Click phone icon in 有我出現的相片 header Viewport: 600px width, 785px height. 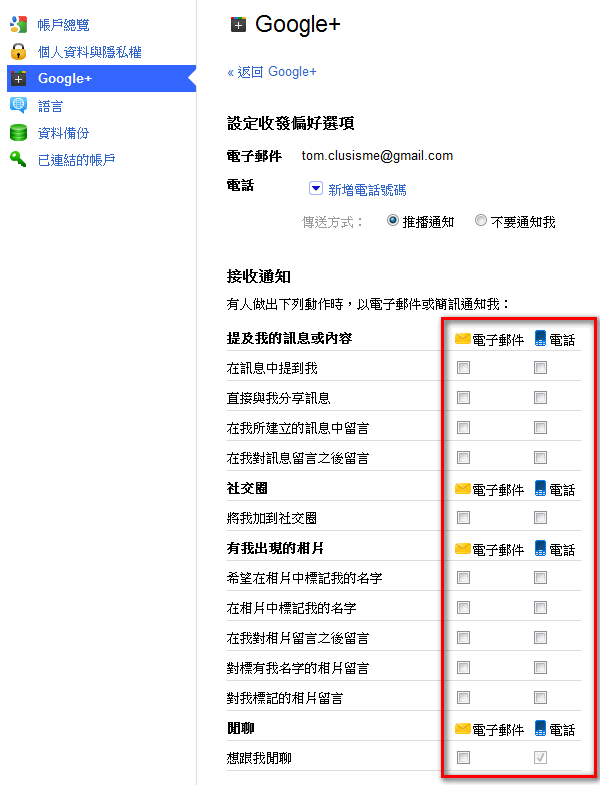coord(540,548)
